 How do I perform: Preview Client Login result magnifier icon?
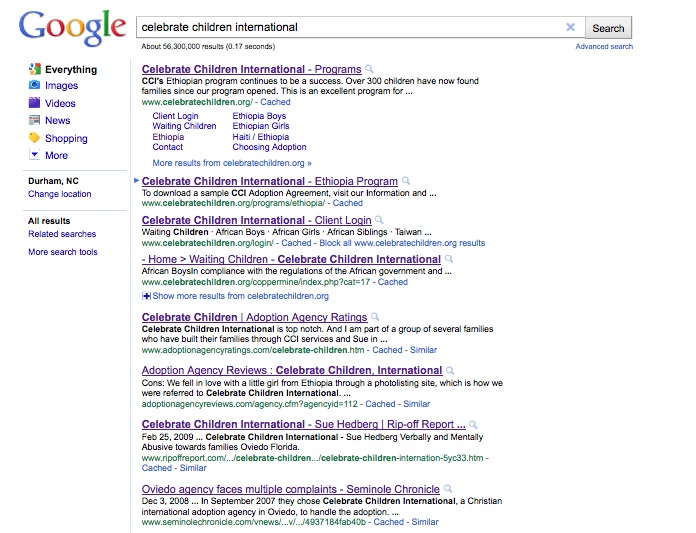coord(379,220)
